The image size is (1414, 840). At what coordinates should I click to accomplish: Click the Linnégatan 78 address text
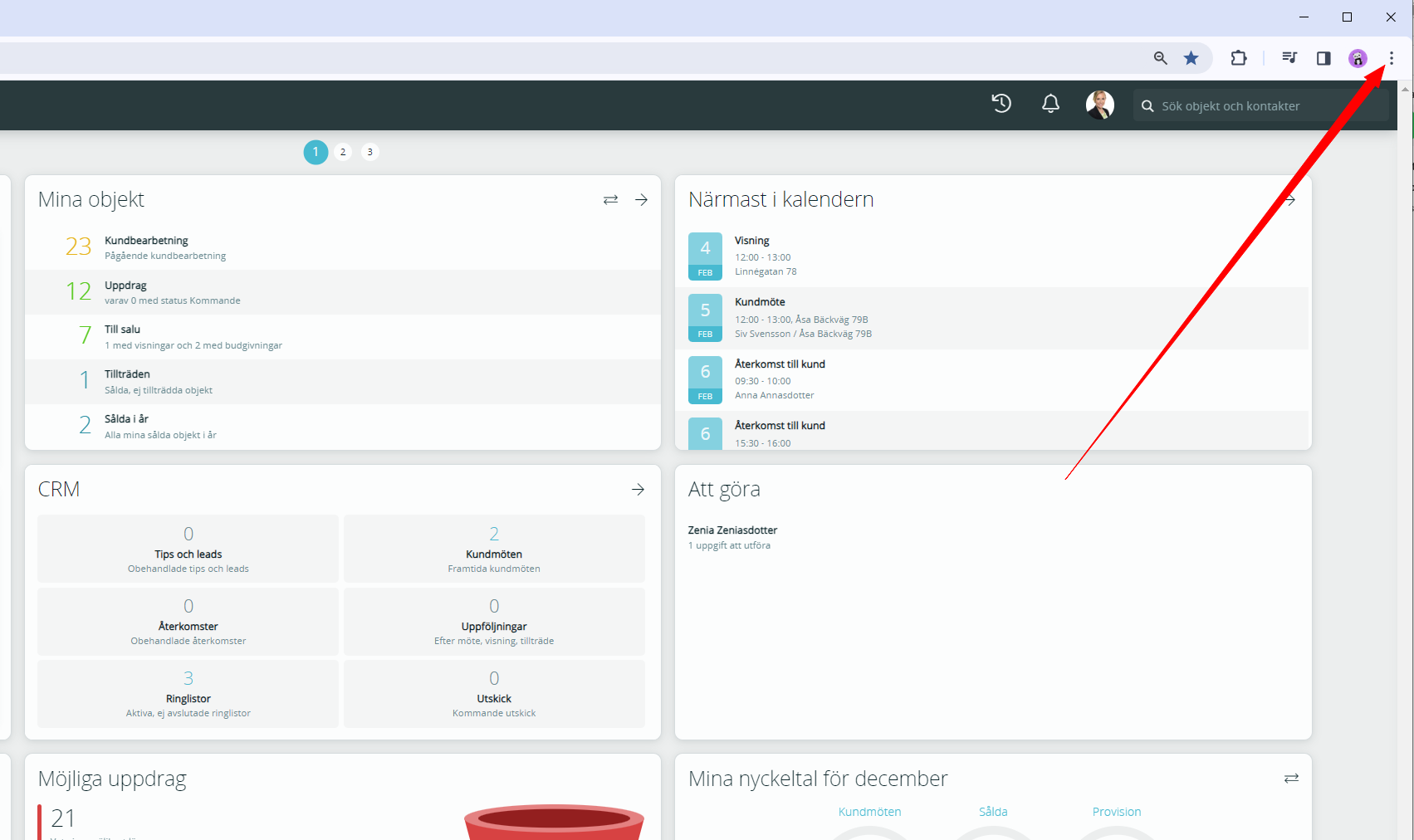coord(766,271)
